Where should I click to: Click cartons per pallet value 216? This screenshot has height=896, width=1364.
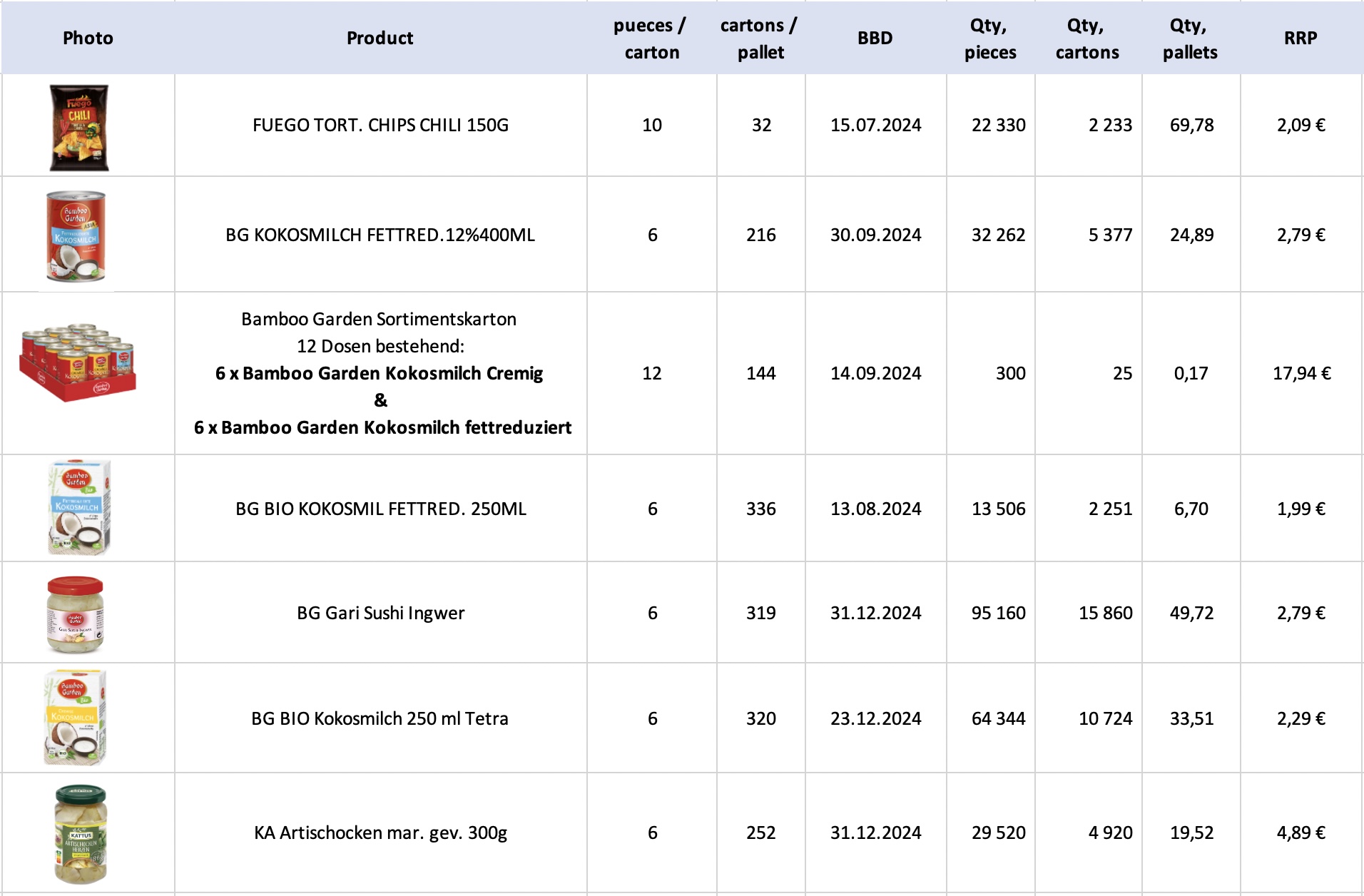click(760, 235)
